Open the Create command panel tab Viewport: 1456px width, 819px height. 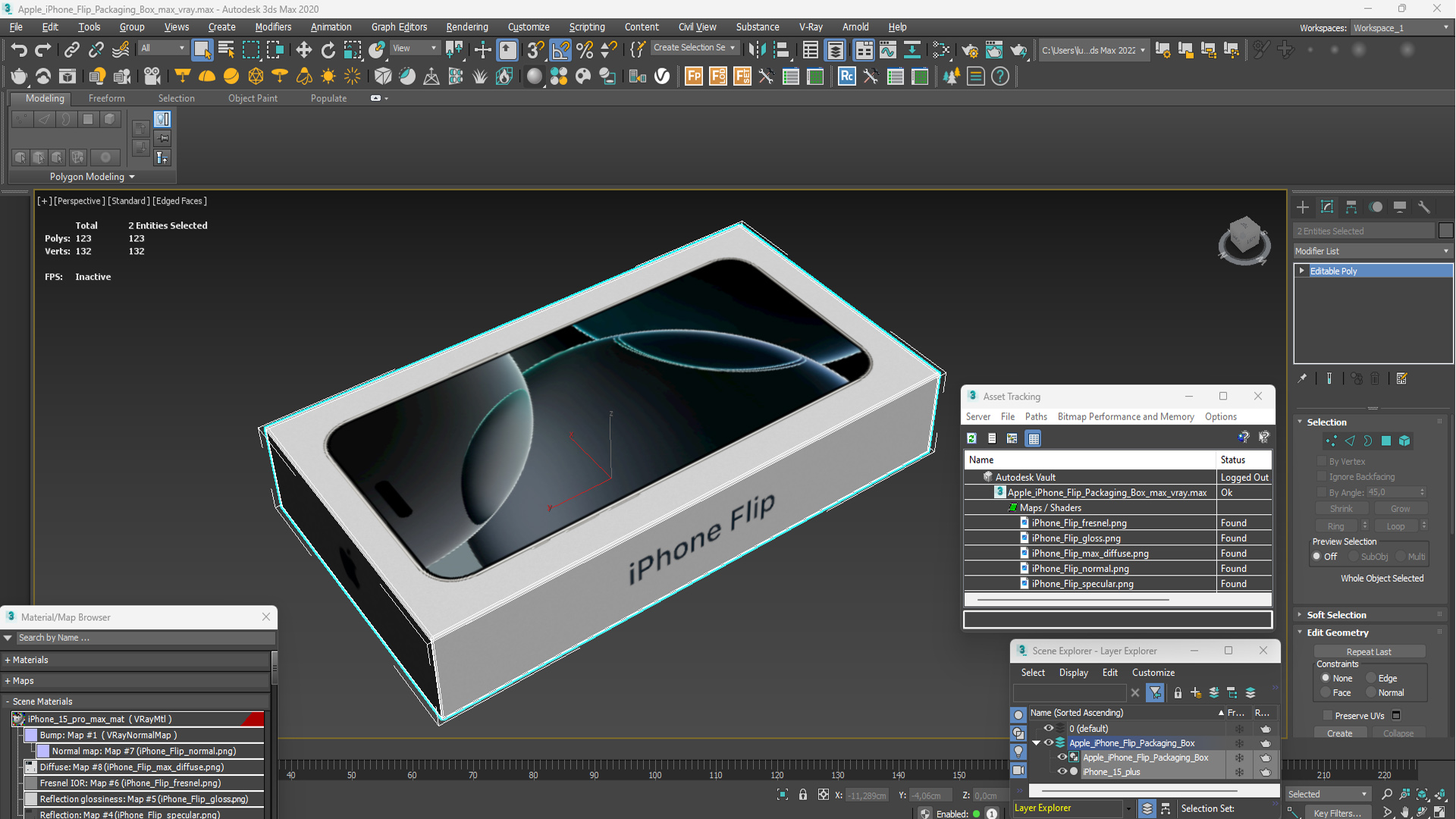coord(1303,207)
